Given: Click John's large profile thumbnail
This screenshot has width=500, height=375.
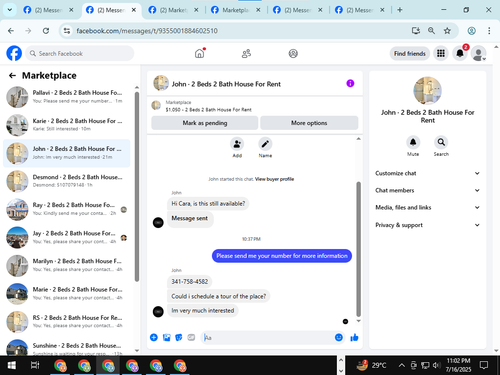Looking at the screenshot, I should click(427, 90).
